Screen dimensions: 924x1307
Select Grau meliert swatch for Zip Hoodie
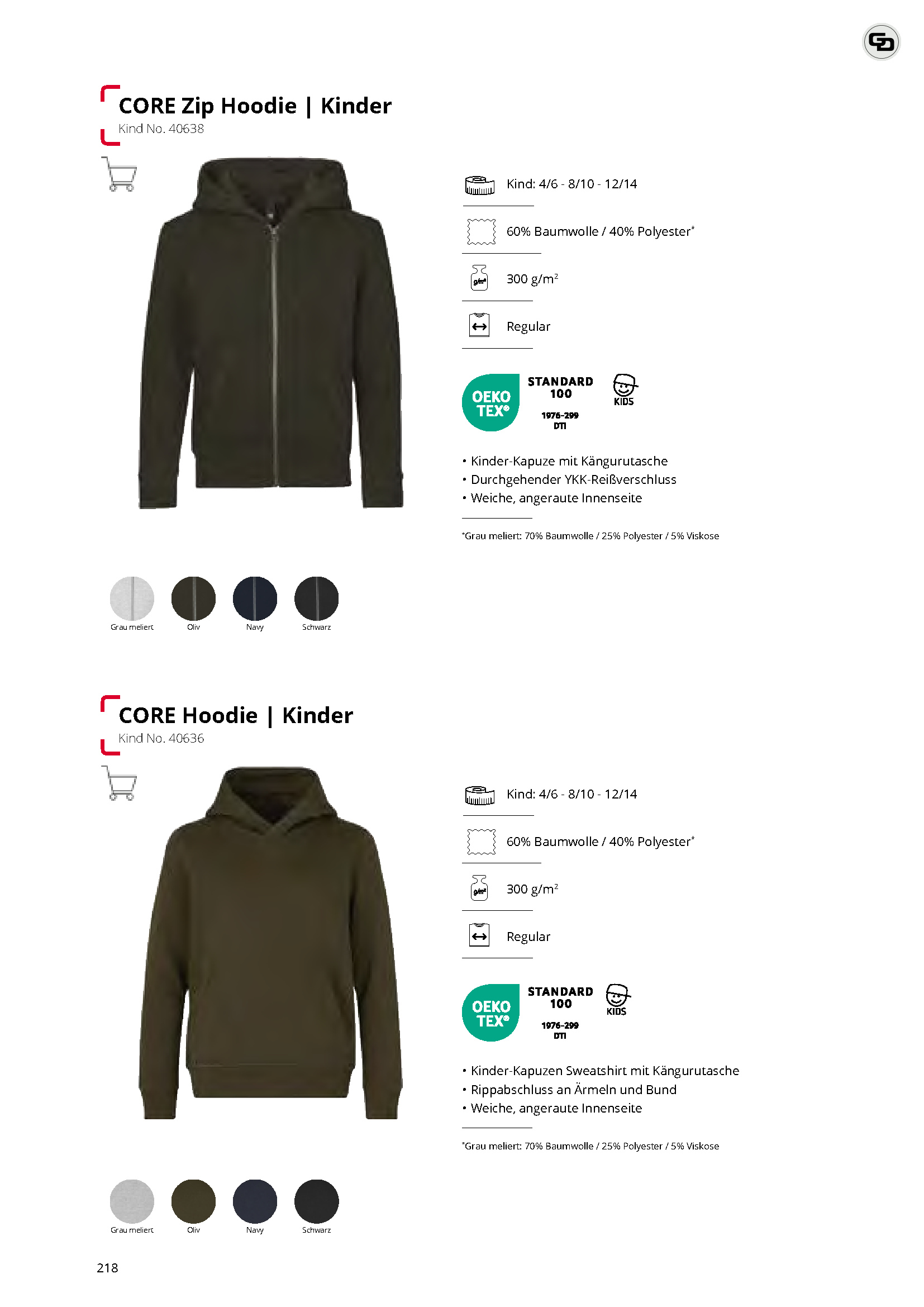(132, 598)
